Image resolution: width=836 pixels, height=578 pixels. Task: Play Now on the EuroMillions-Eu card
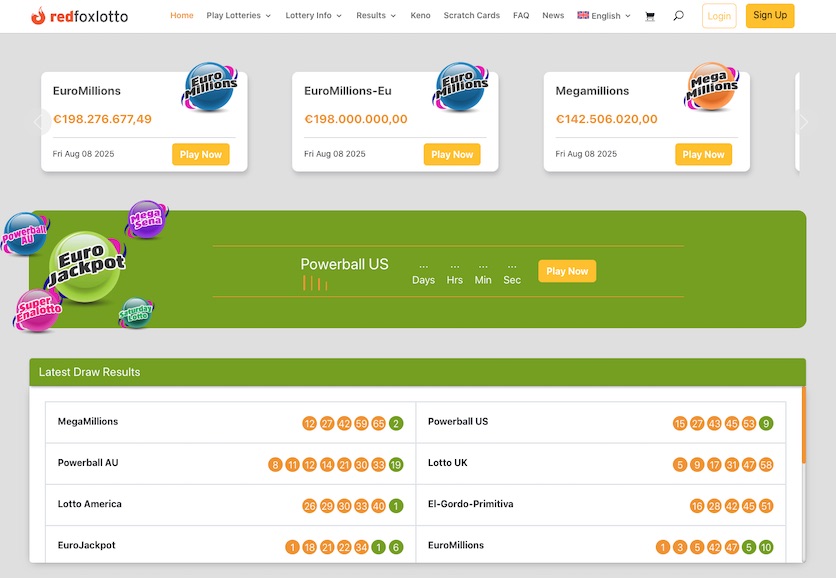452,154
